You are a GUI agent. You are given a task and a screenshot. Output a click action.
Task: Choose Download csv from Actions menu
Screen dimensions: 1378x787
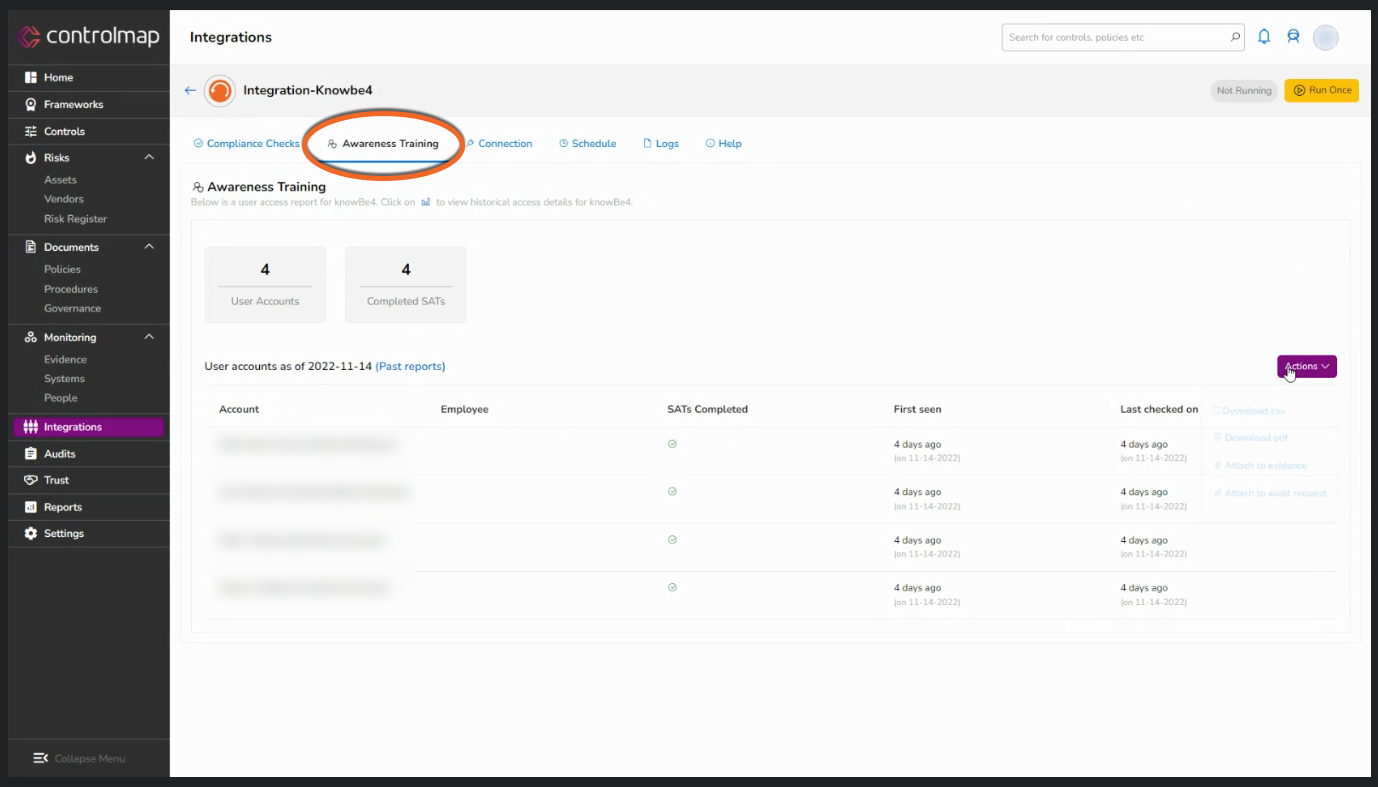click(x=1248, y=411)
